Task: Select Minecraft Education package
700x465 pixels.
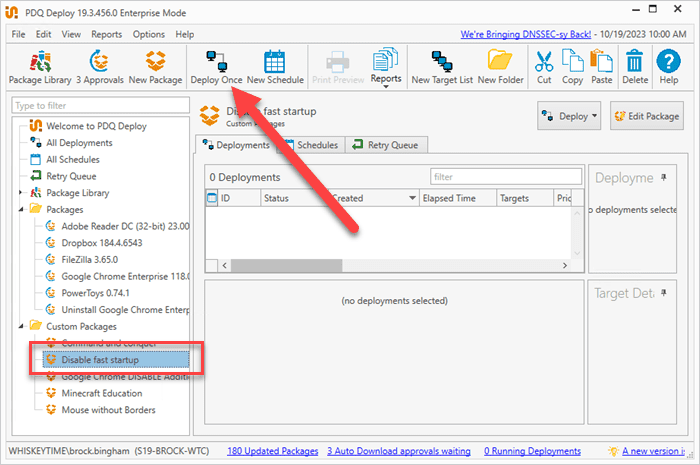Action: click(x=102, y=393)
